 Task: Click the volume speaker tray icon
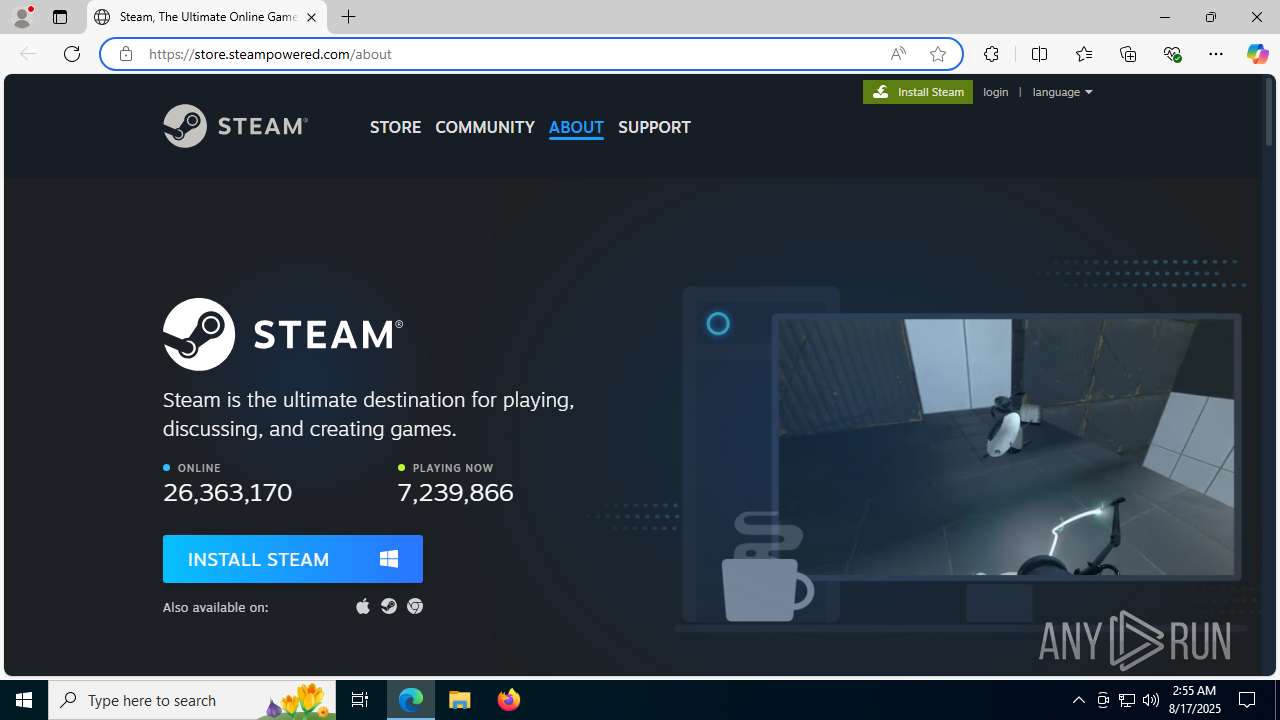[1151, 700]
